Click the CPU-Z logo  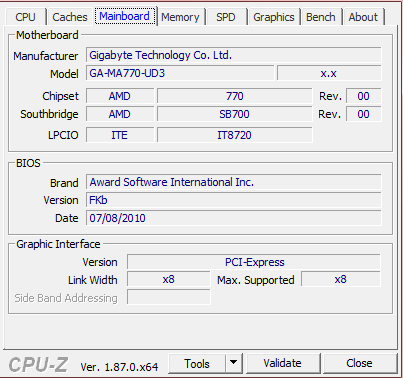tap(38, 365)
